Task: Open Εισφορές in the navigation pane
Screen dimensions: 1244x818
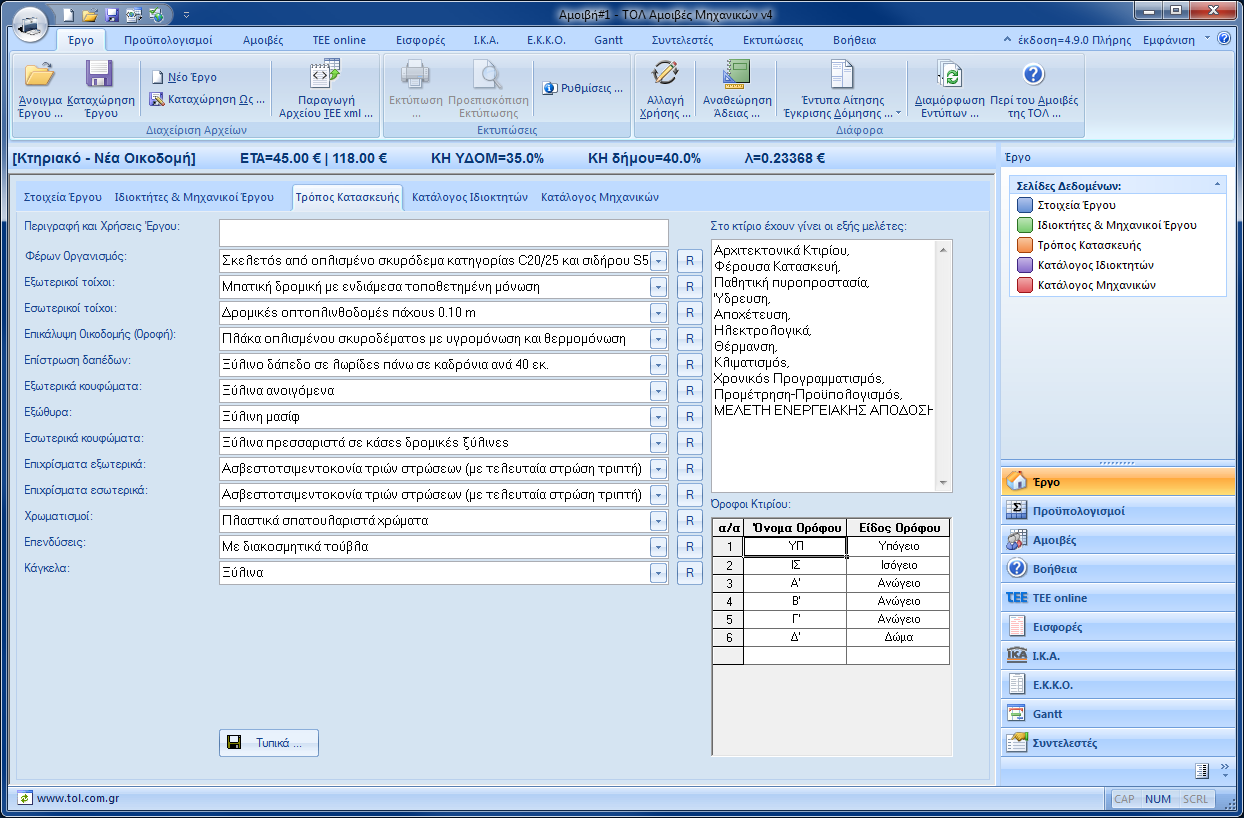Action: pos(1118,627)
